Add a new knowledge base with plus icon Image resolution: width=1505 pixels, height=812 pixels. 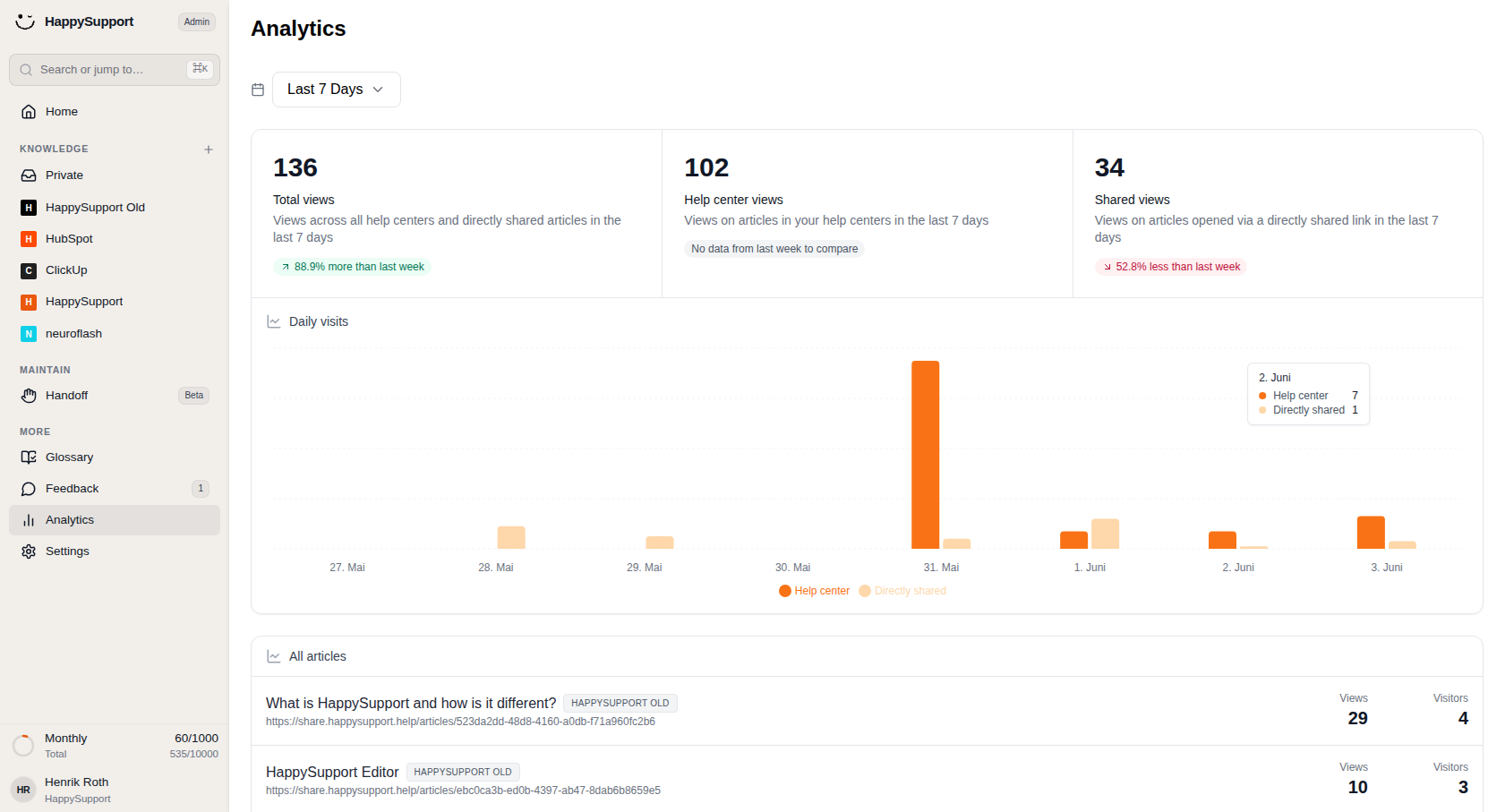click(209, 150)
